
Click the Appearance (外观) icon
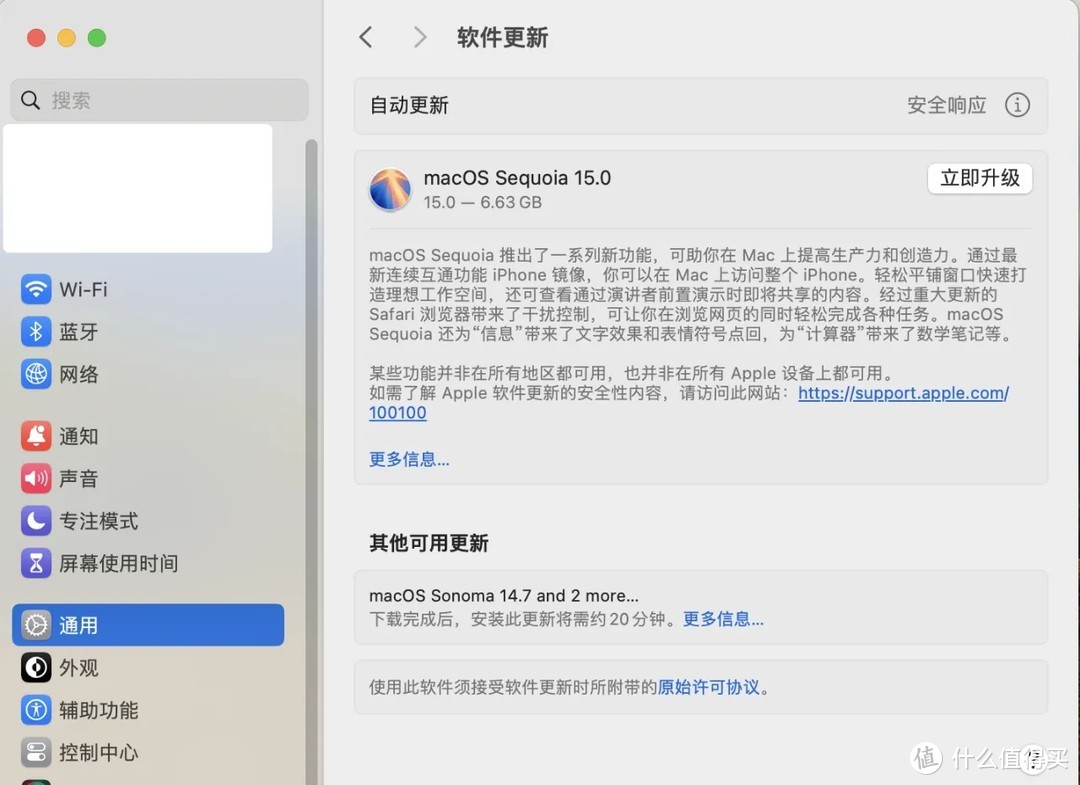tap(36, 667)
